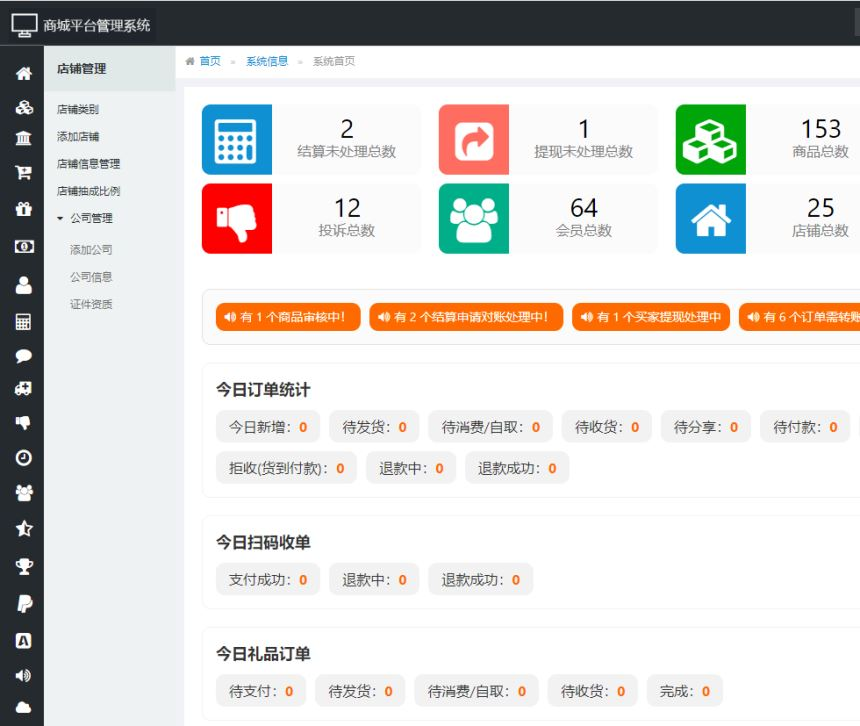Image resolution: width=860 pixels, height=726 pixels.
Task: Click the green boxes product tile icon
Action: 711,139
